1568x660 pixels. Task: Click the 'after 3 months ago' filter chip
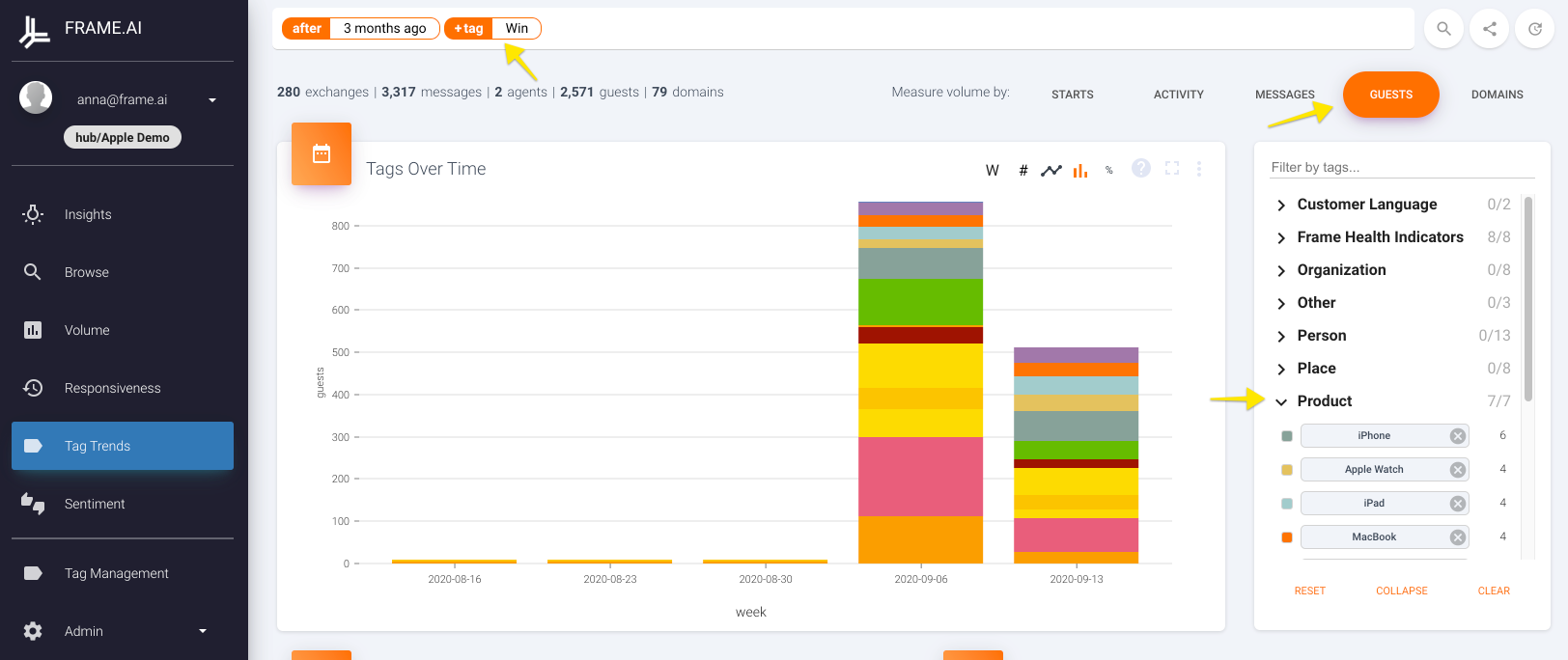(361, 28)
